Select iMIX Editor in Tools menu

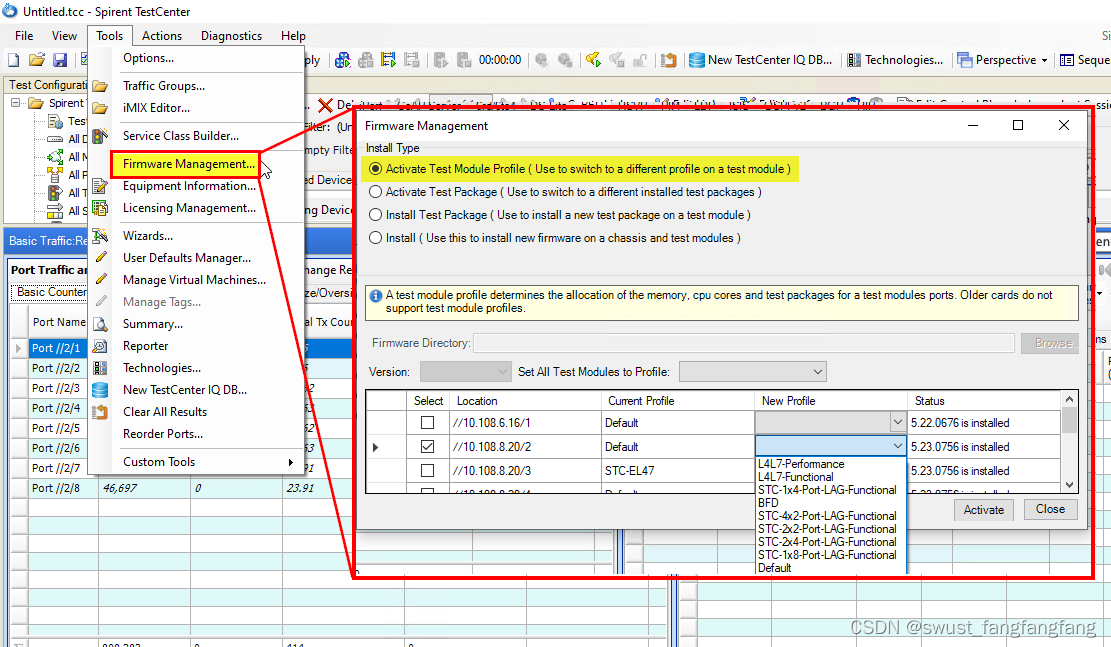(156, 108)
